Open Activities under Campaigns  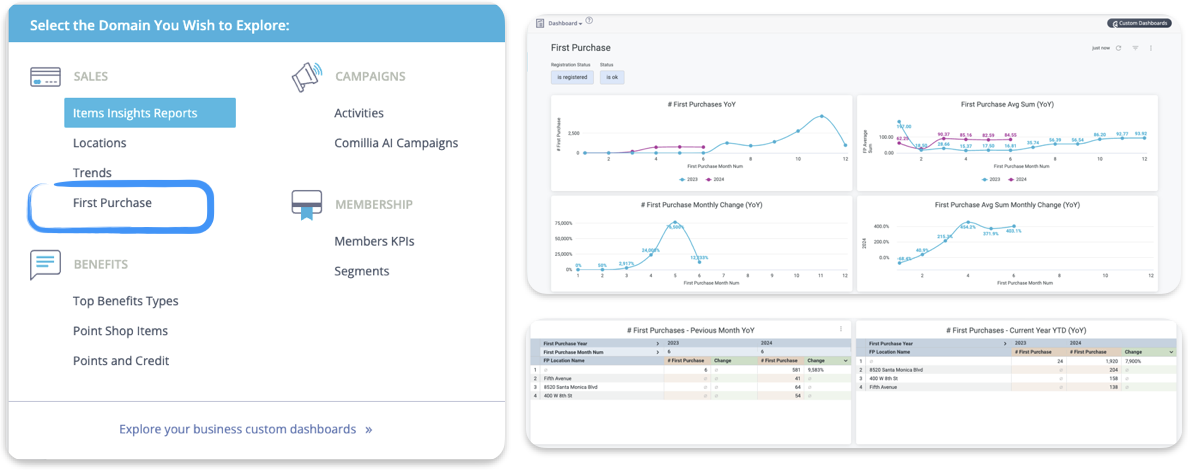(359, 113)
